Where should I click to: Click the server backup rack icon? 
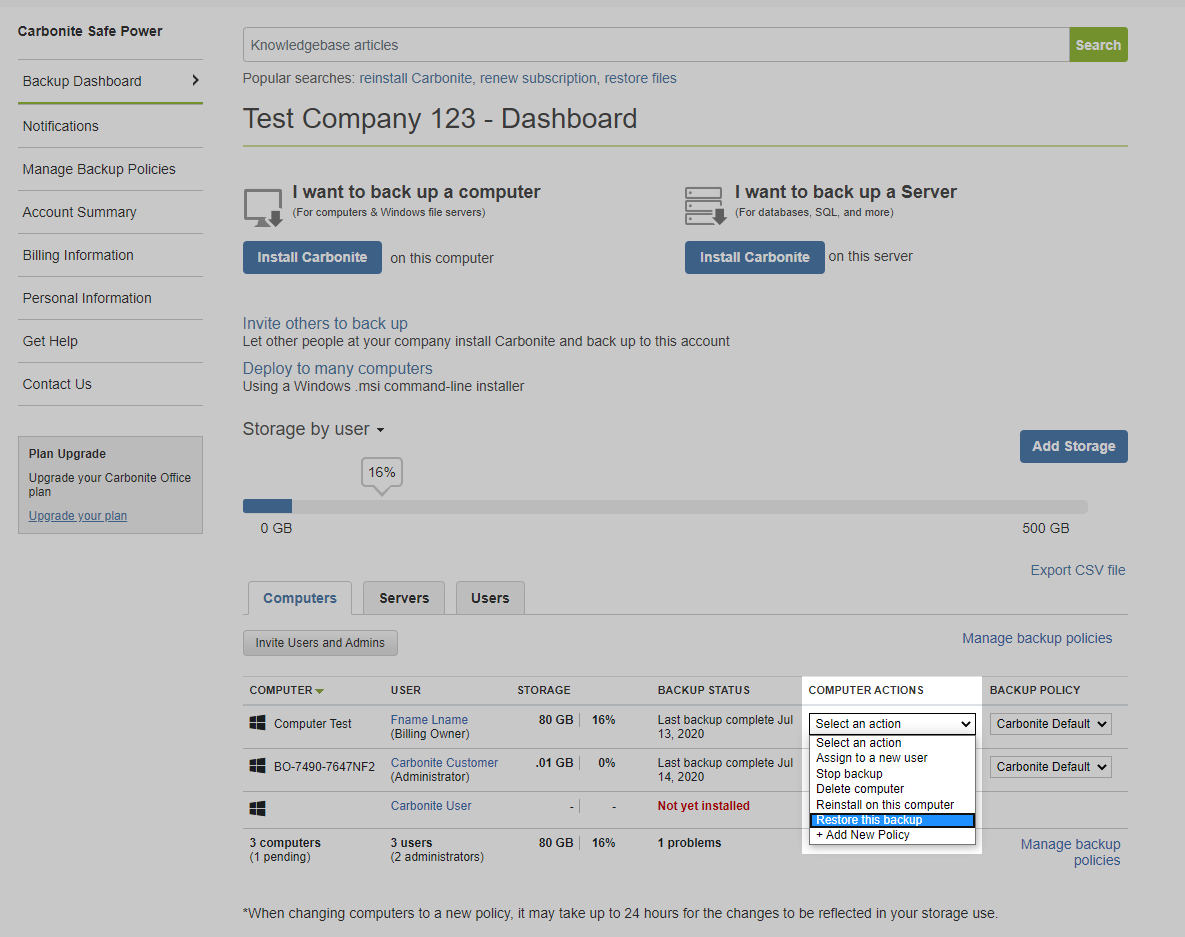[705, 206]
